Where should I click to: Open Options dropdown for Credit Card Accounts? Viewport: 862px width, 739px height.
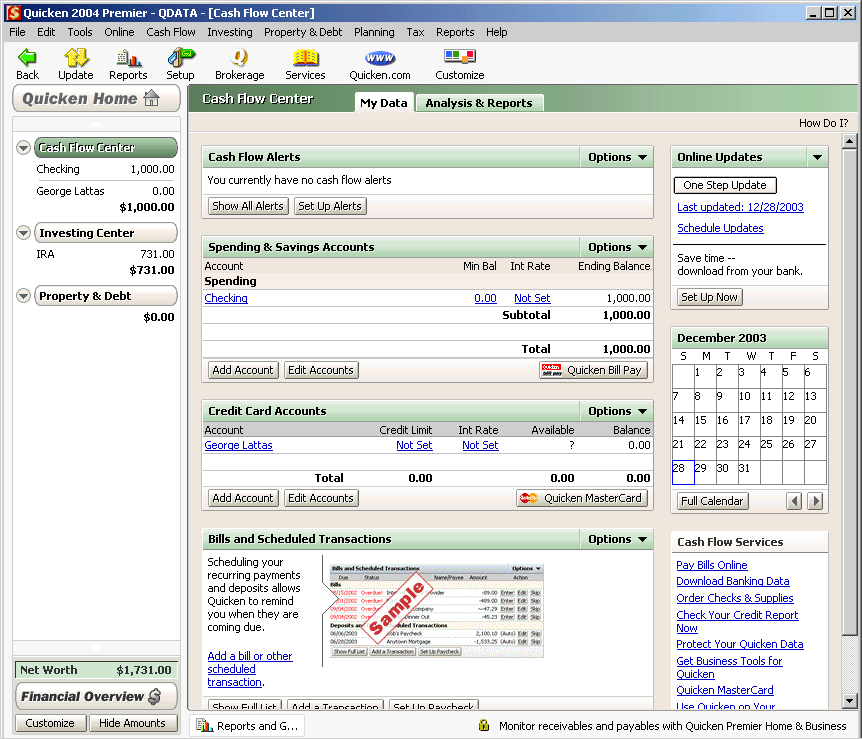[x=616, y=411]
